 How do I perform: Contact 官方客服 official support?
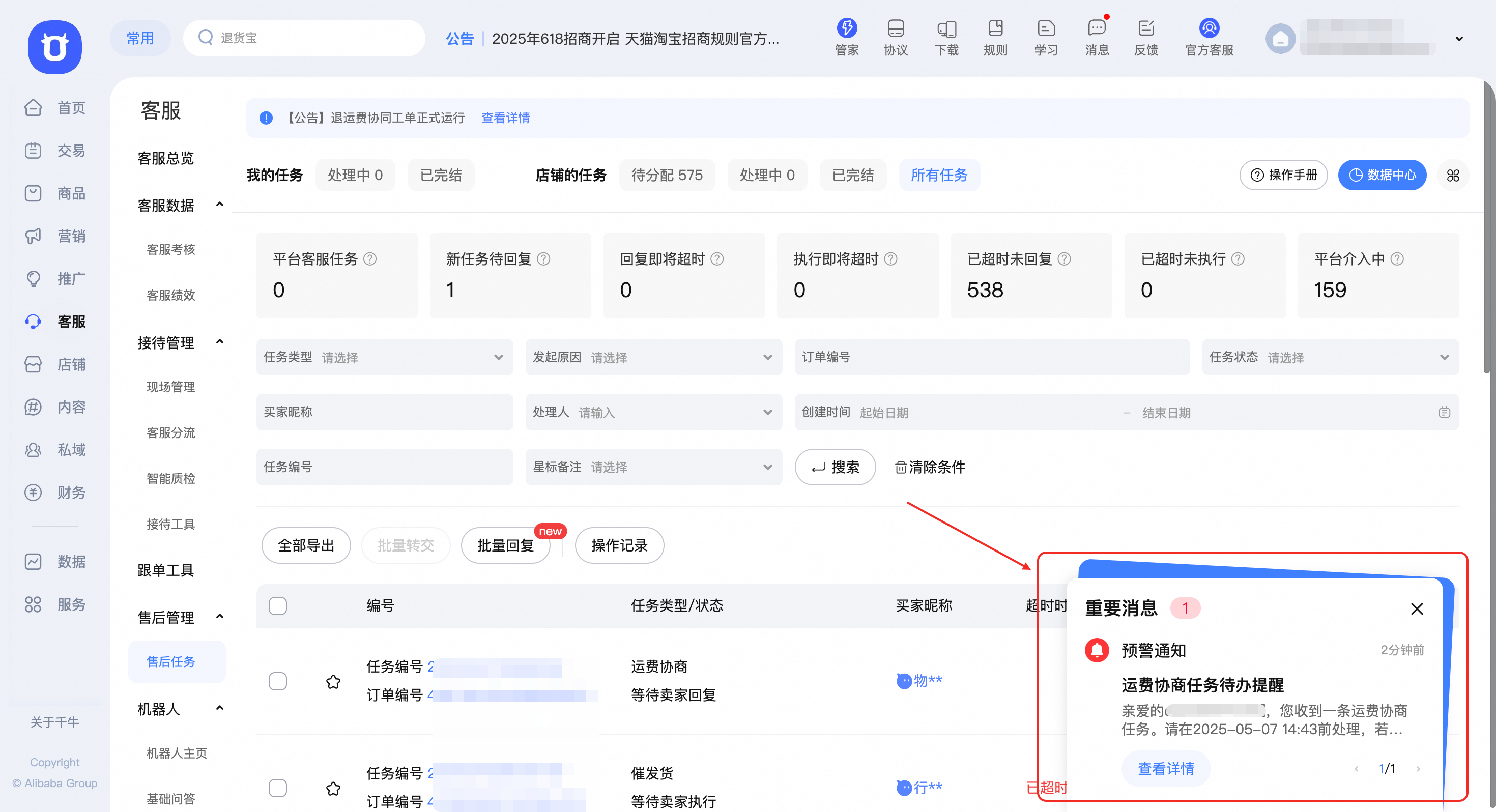tap(1209, 38)
